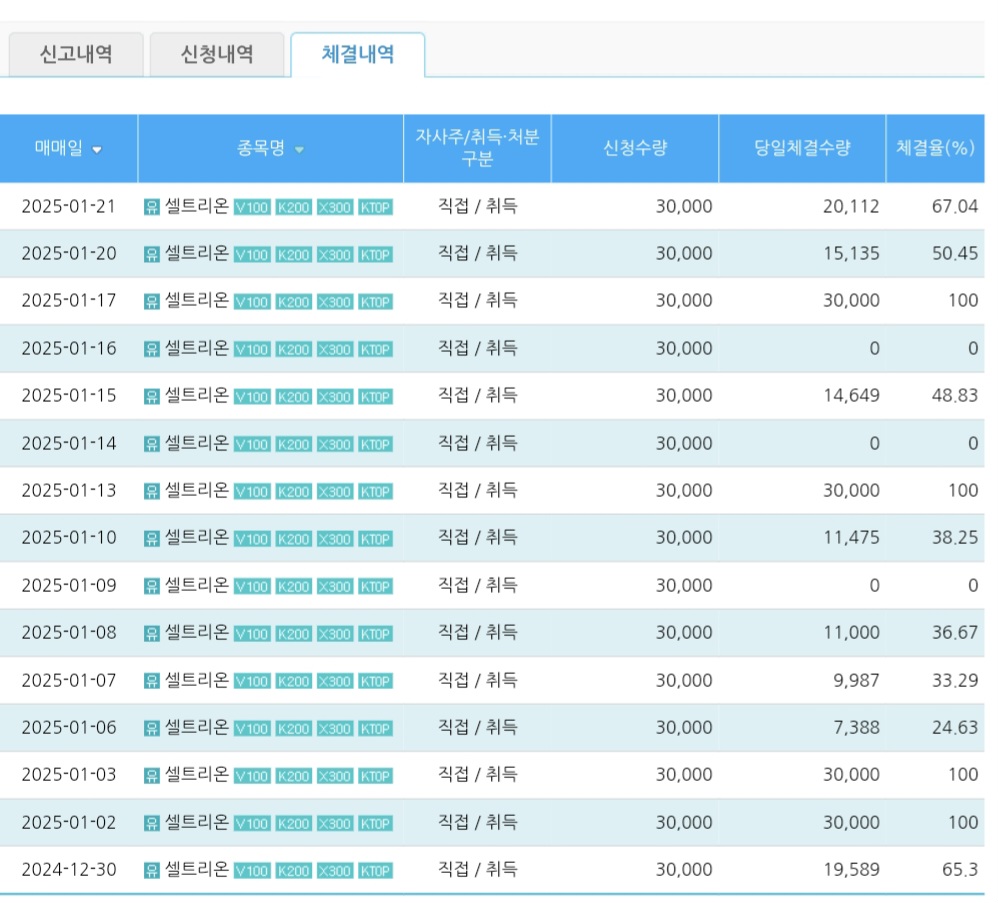This screenshot has height=903, width=998.
Task: Select date 2025-01-02 cell
Action: coord(69,823)
